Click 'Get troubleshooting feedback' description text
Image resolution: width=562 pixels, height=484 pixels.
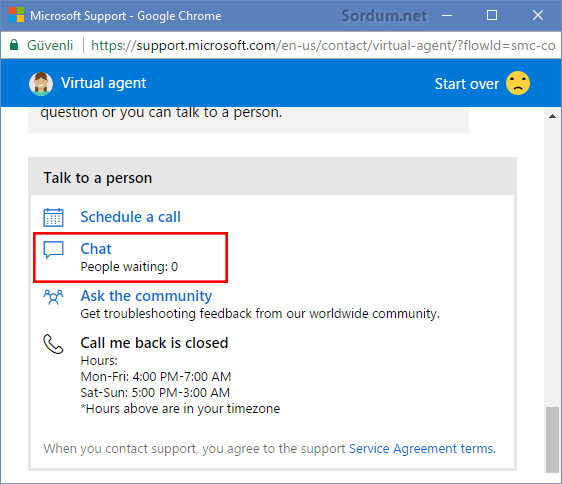pyautogui.click(x=260, y=314)
